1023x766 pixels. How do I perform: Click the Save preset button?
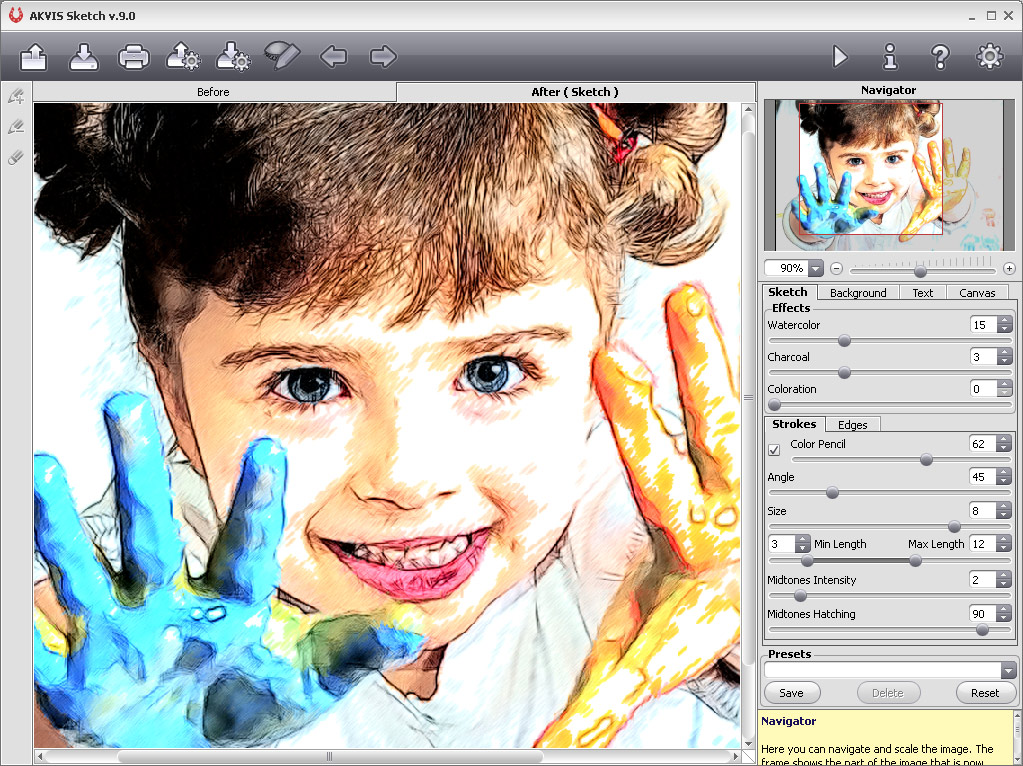click(791, 692)
